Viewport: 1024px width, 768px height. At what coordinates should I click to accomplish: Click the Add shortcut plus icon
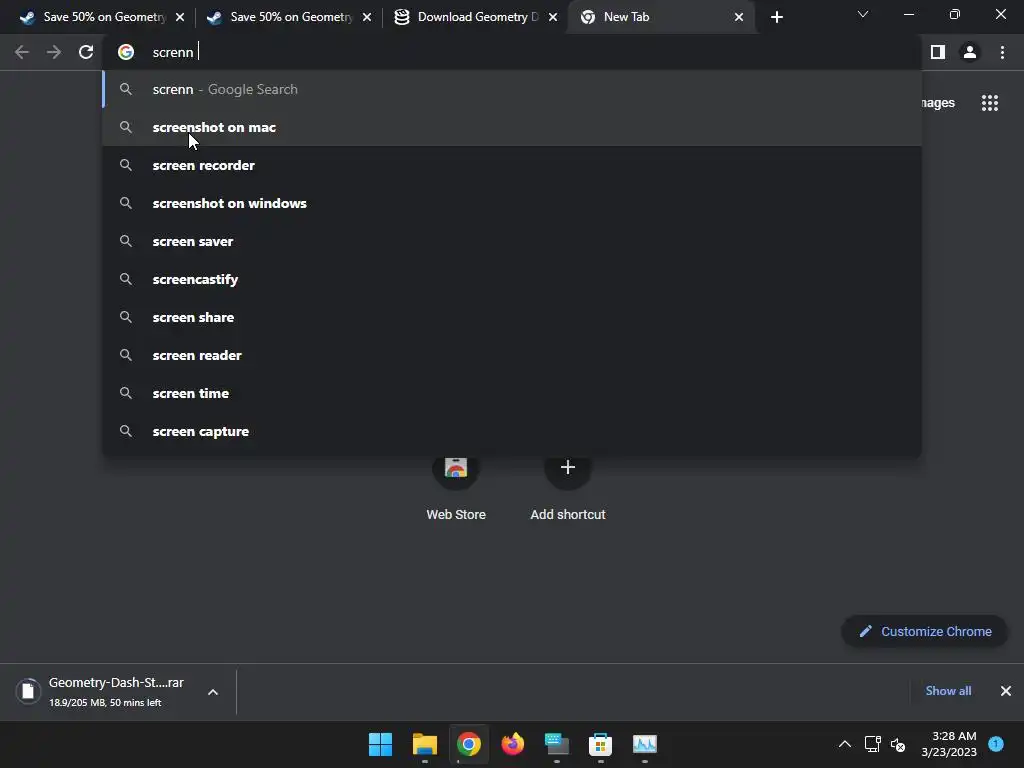point(568,468)
